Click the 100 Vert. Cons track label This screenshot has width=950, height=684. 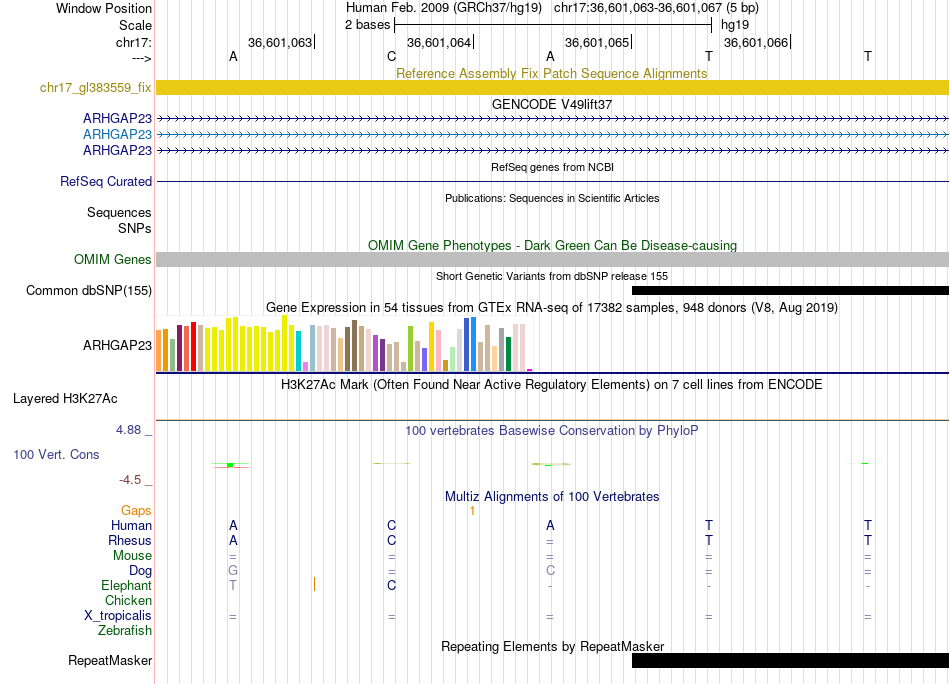click(56, 454)
